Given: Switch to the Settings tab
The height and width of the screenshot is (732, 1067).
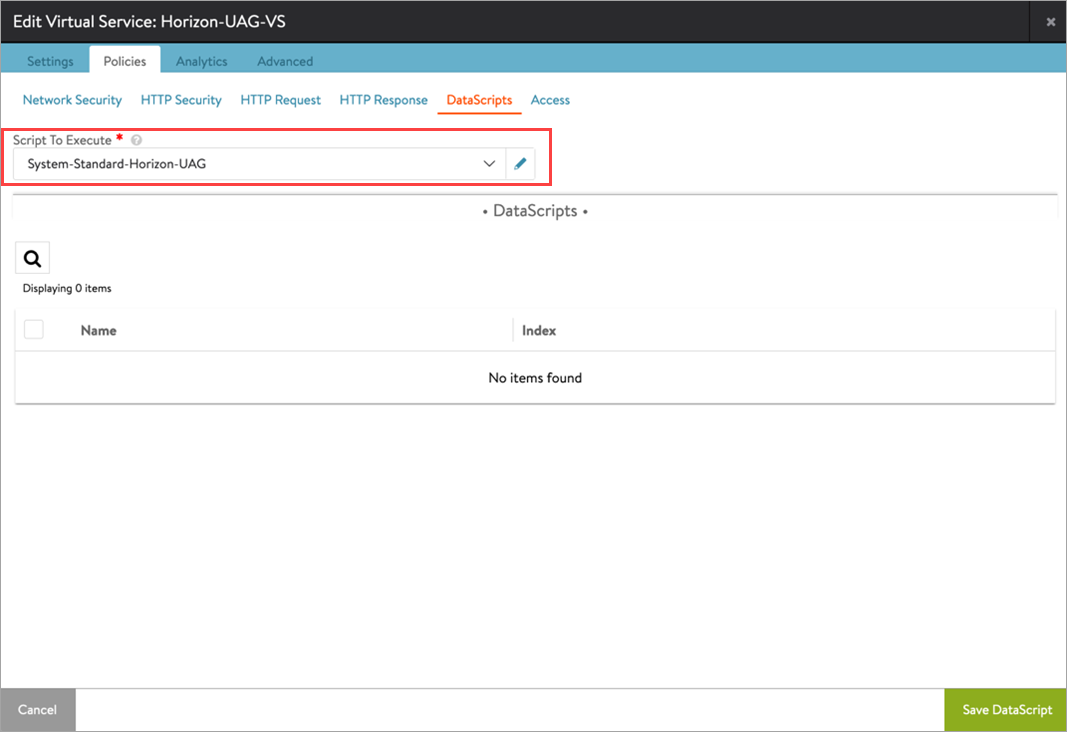Looking at the screenshot, I should [50, 61].
